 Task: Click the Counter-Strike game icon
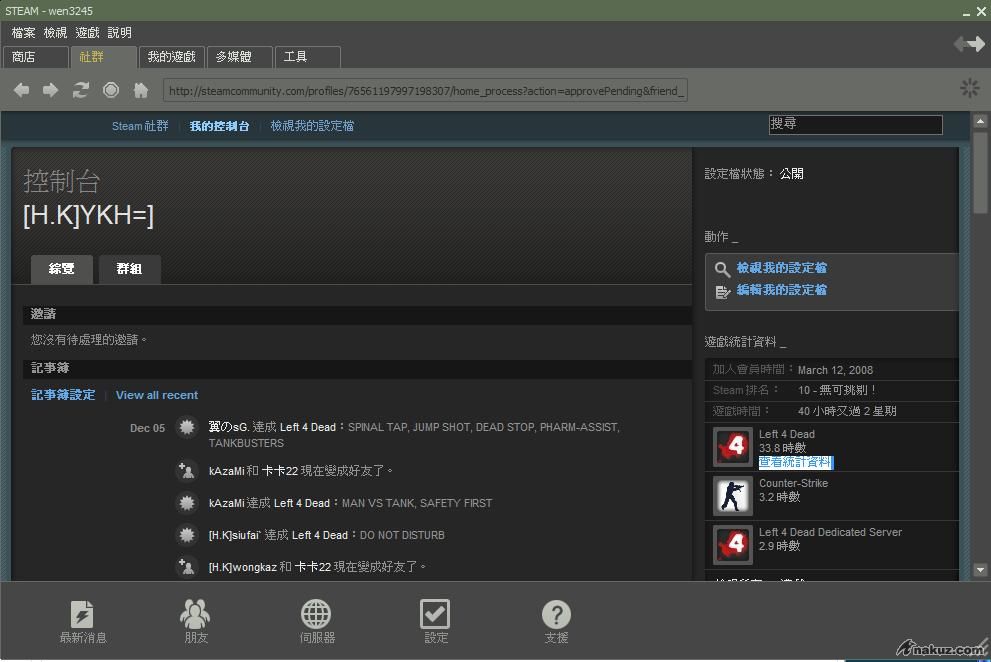733,496
